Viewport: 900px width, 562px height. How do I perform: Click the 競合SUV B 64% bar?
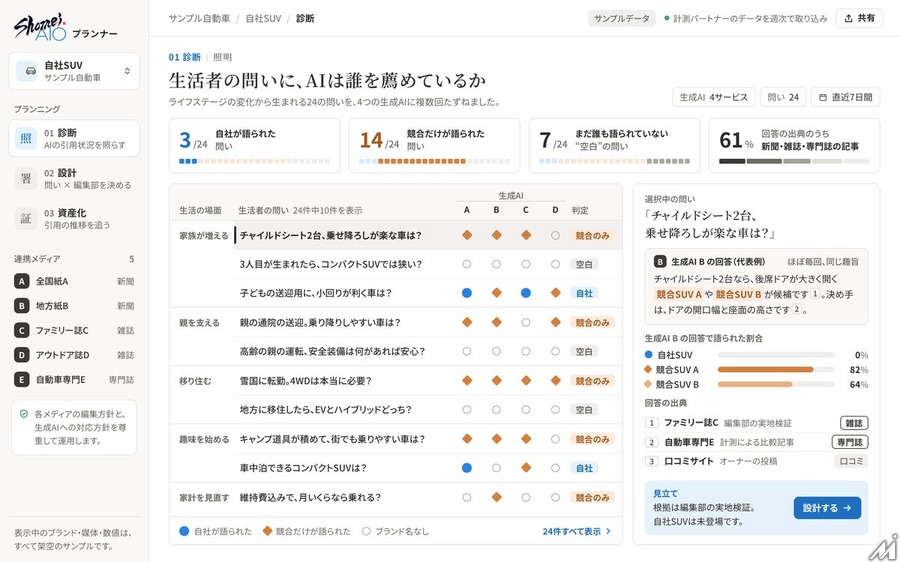(775, 384)
